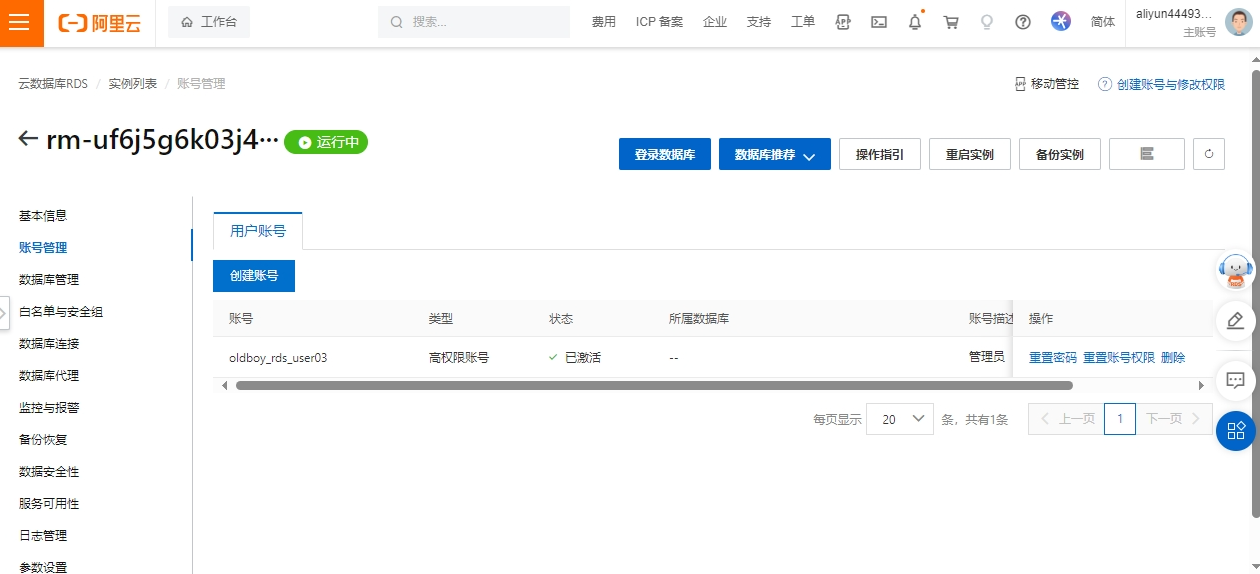The height and width of the screenshot is (574, 1260).
Task: Launch Cloud Shell terminal icon
Action: (x=879, y=22)
